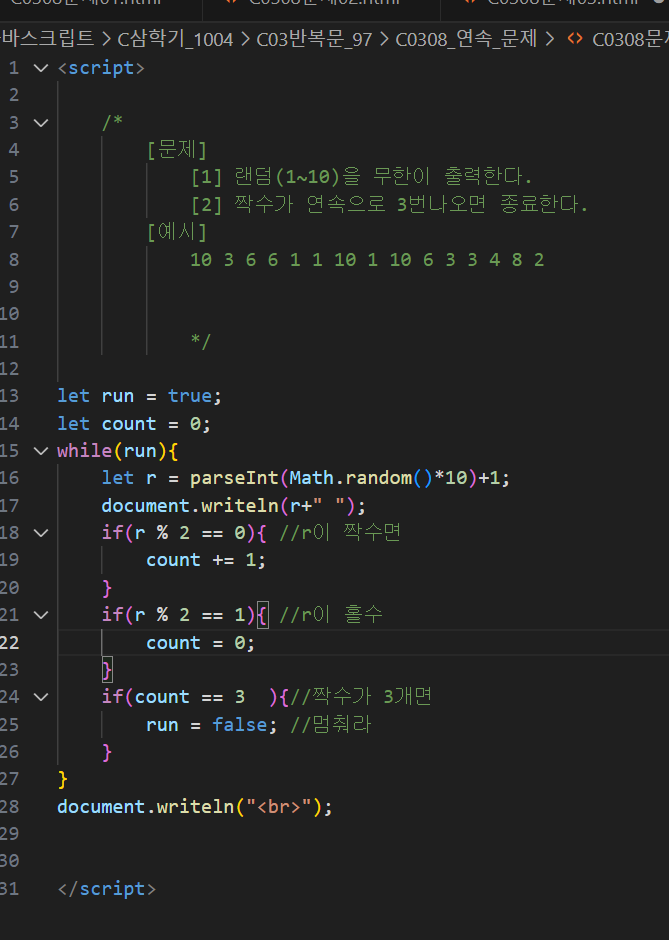669x940 pixels.
Task: Click the yellow closing brace of the while loop
Action: coord(62,779)
